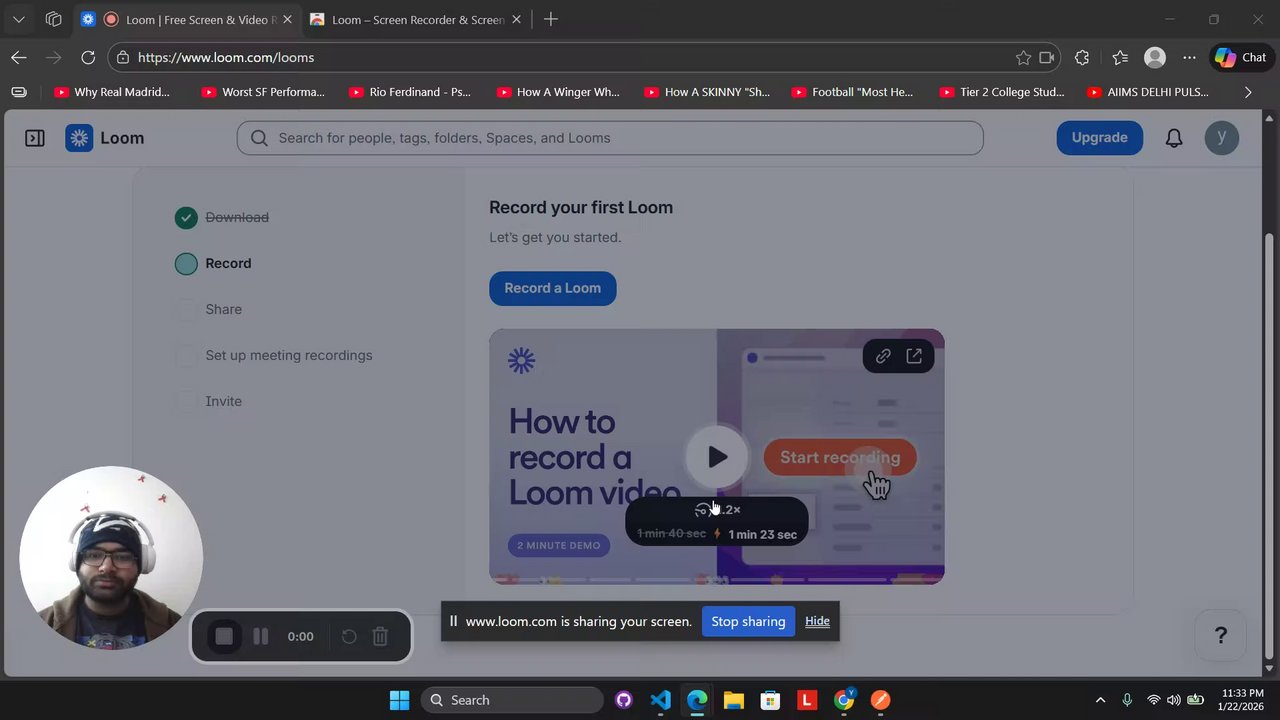Click the camera bubble of the presenter
Image resolution: width=1280 pixels, height=720 pixels.
point(111,558)
